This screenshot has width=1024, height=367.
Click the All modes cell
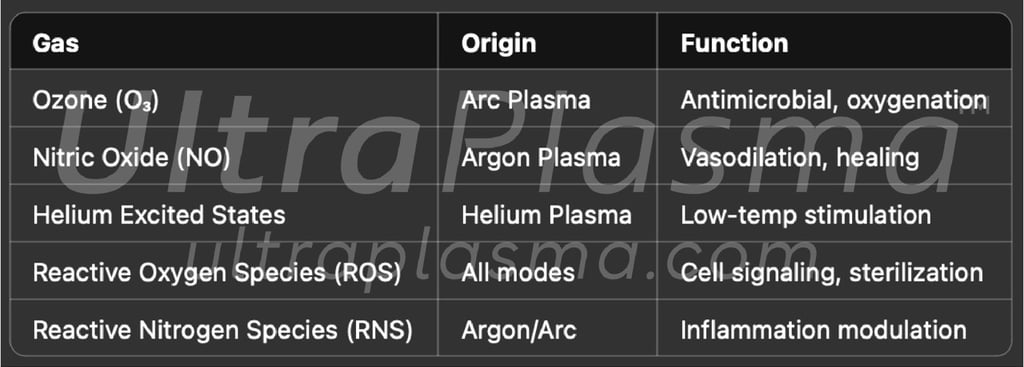pos(547,270)
